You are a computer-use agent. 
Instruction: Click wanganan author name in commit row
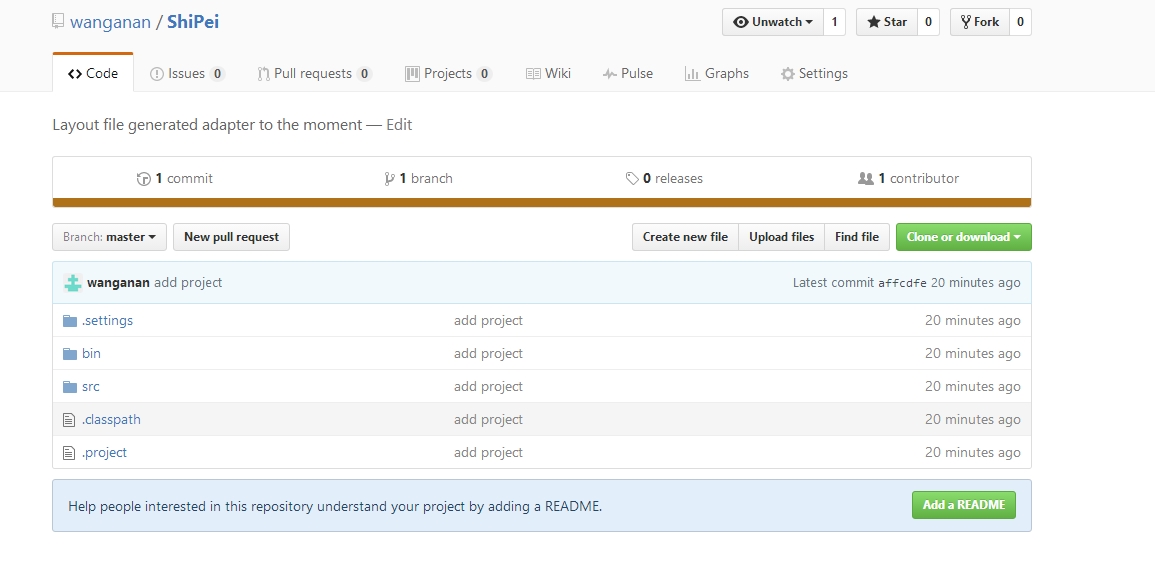coord(119,283)
